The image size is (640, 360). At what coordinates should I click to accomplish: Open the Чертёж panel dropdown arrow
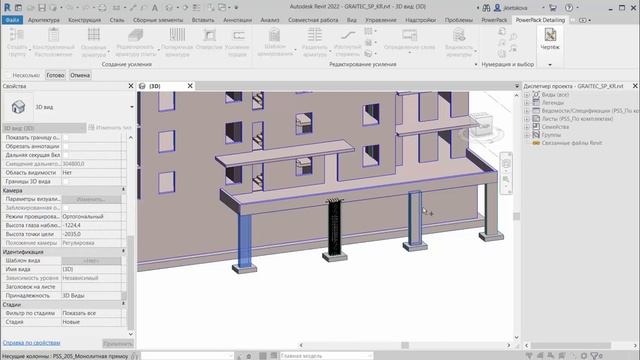pyautogui.click(x=550, y=64)
